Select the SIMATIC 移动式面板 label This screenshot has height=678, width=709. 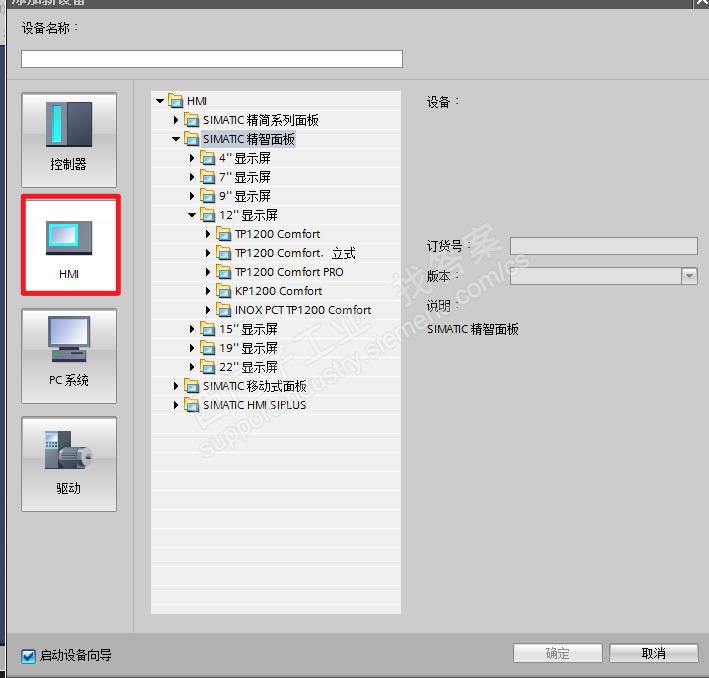point(255,386)
